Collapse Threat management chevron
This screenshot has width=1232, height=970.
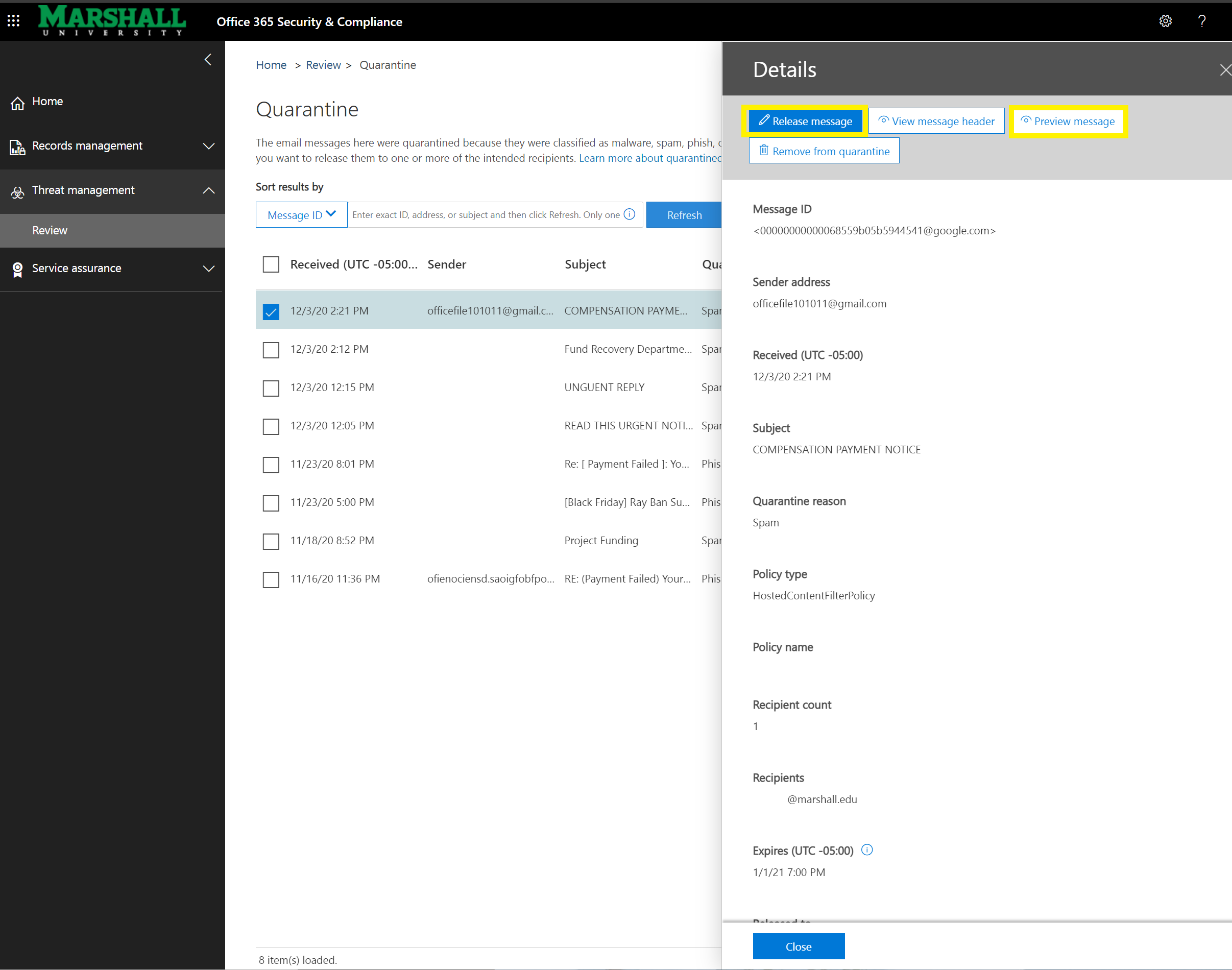point(208,190)
